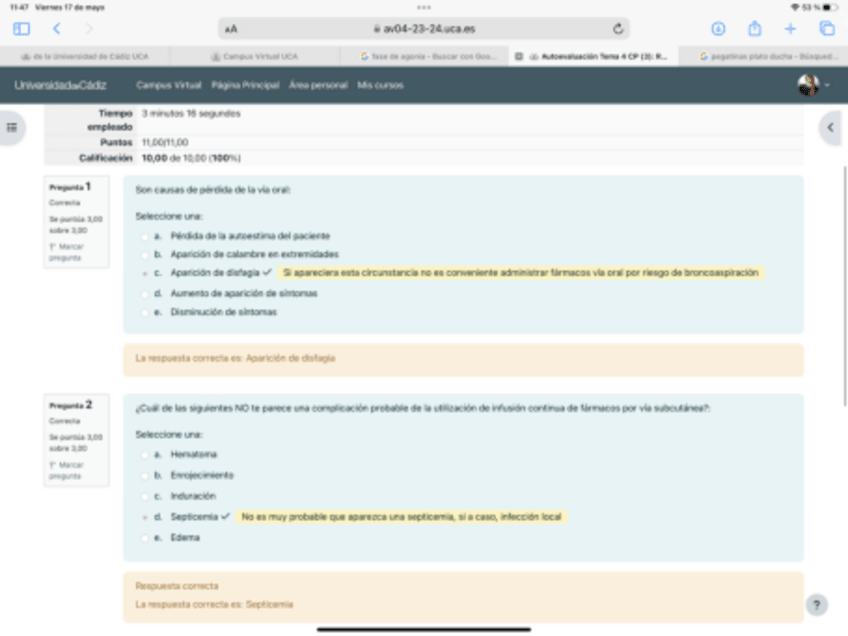Viewport: 848px width, 636px height.
Task: Switch to the Campus Virtual UCA tab
Action: point(255,56)
